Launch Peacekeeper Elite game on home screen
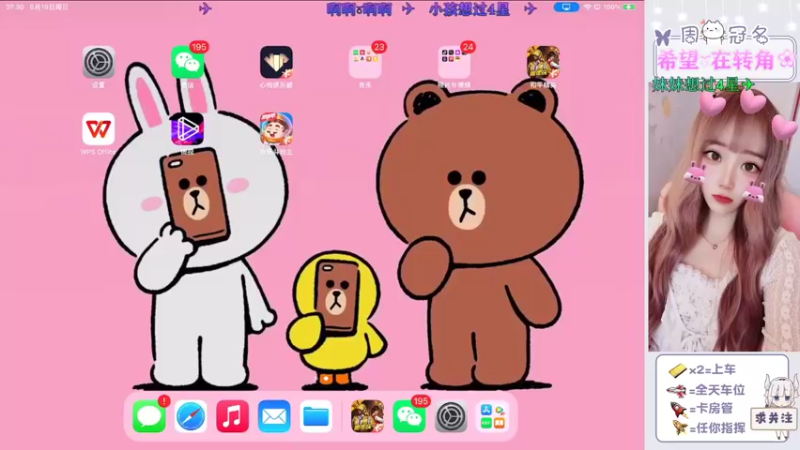Image resolution: width=800 pixels, height=450 pixels. pos(543,62)
